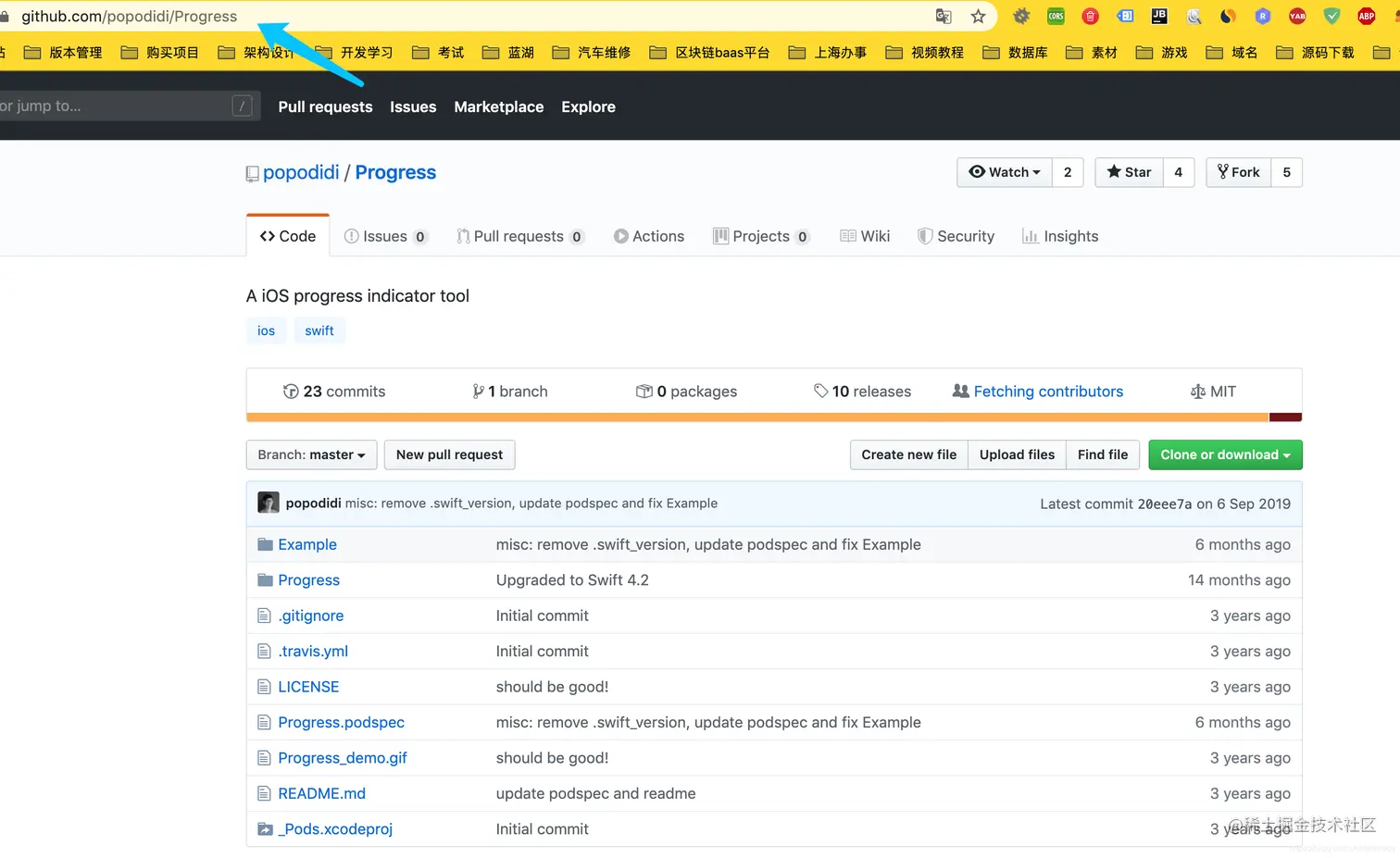Open Pull requests in top navigation
The image size is (1400, 858).
click(x=325, y=106)
